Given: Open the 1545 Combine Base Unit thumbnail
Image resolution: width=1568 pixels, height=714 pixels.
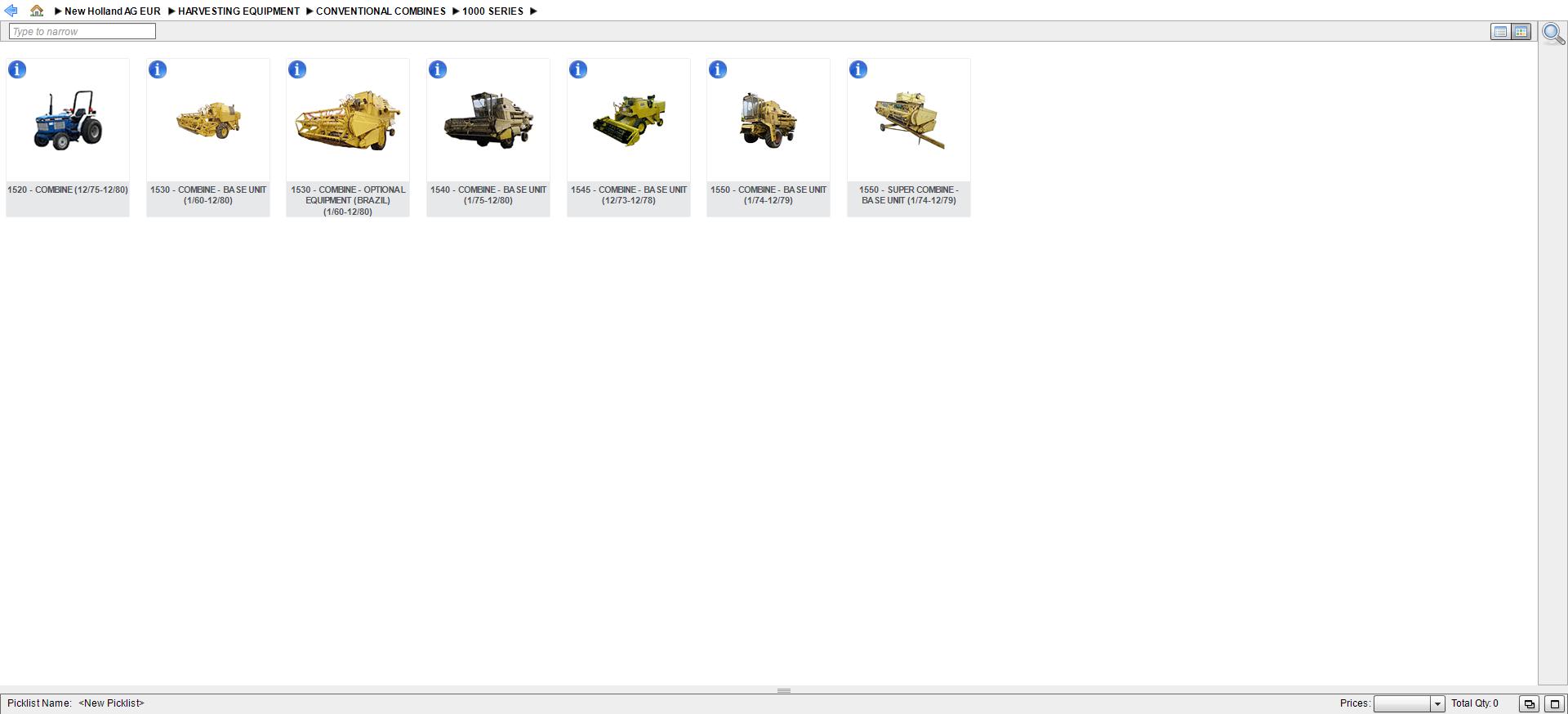Looking at the screenshot, I should tap(629, 120).
